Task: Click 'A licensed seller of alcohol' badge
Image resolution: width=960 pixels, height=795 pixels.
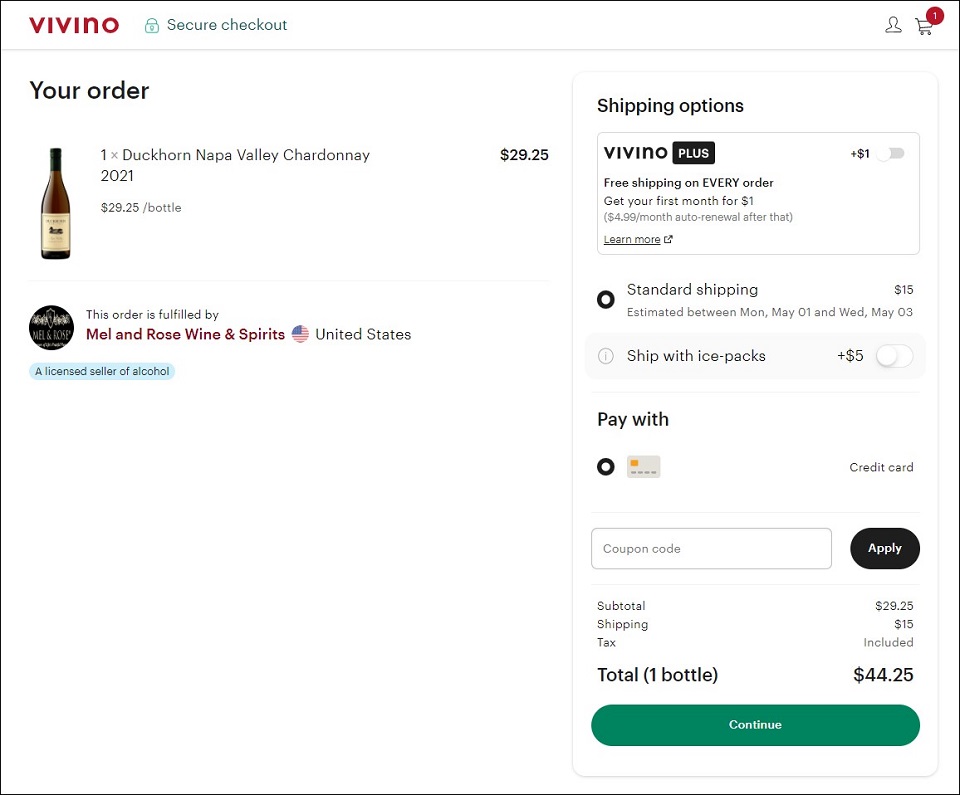Action: pos(102,371)
